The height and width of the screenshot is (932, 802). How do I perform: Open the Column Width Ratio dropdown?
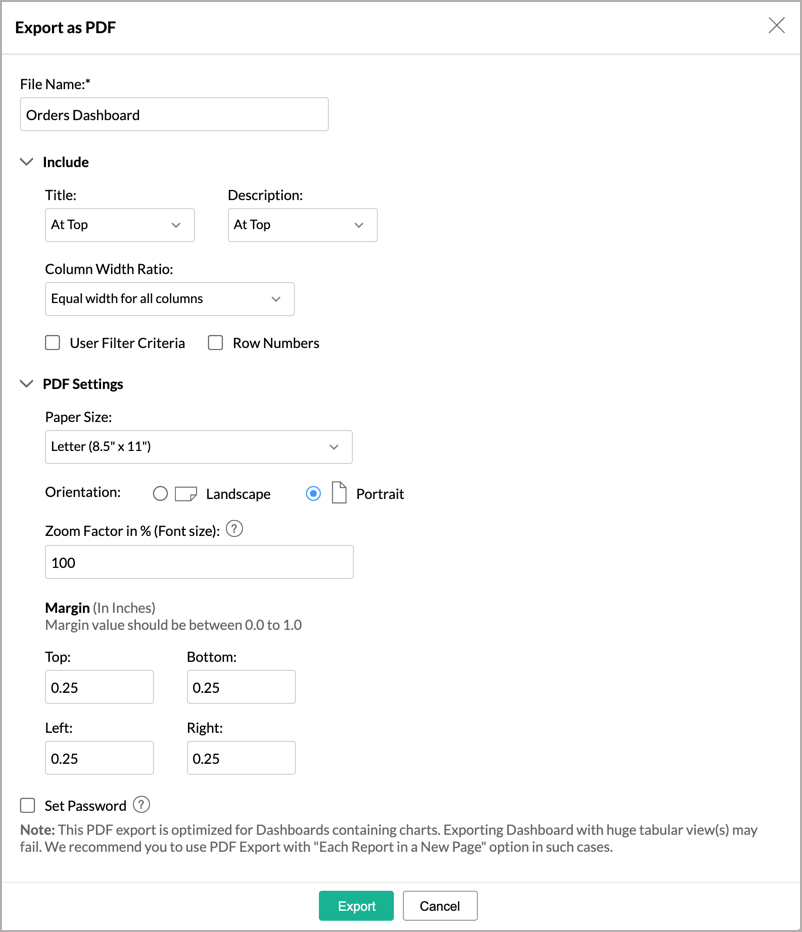[169, 298]
